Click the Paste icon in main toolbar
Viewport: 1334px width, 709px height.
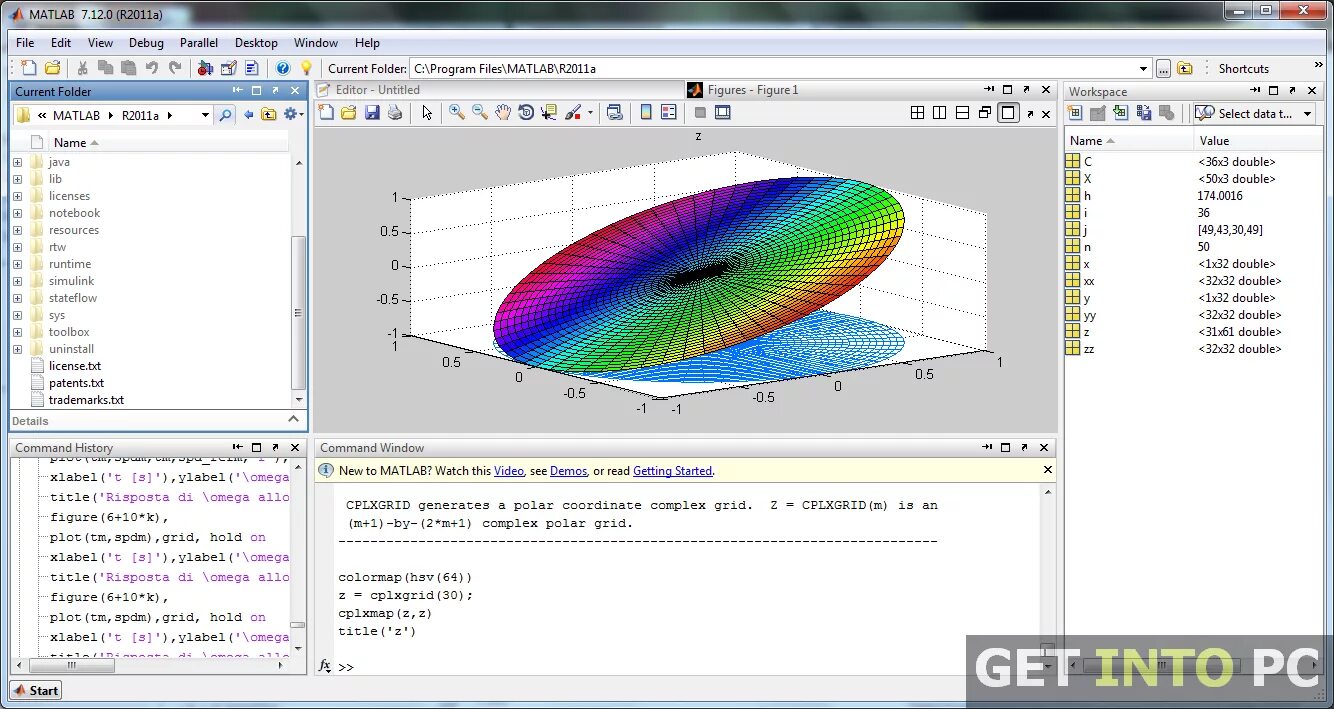(x=128, y=68)
